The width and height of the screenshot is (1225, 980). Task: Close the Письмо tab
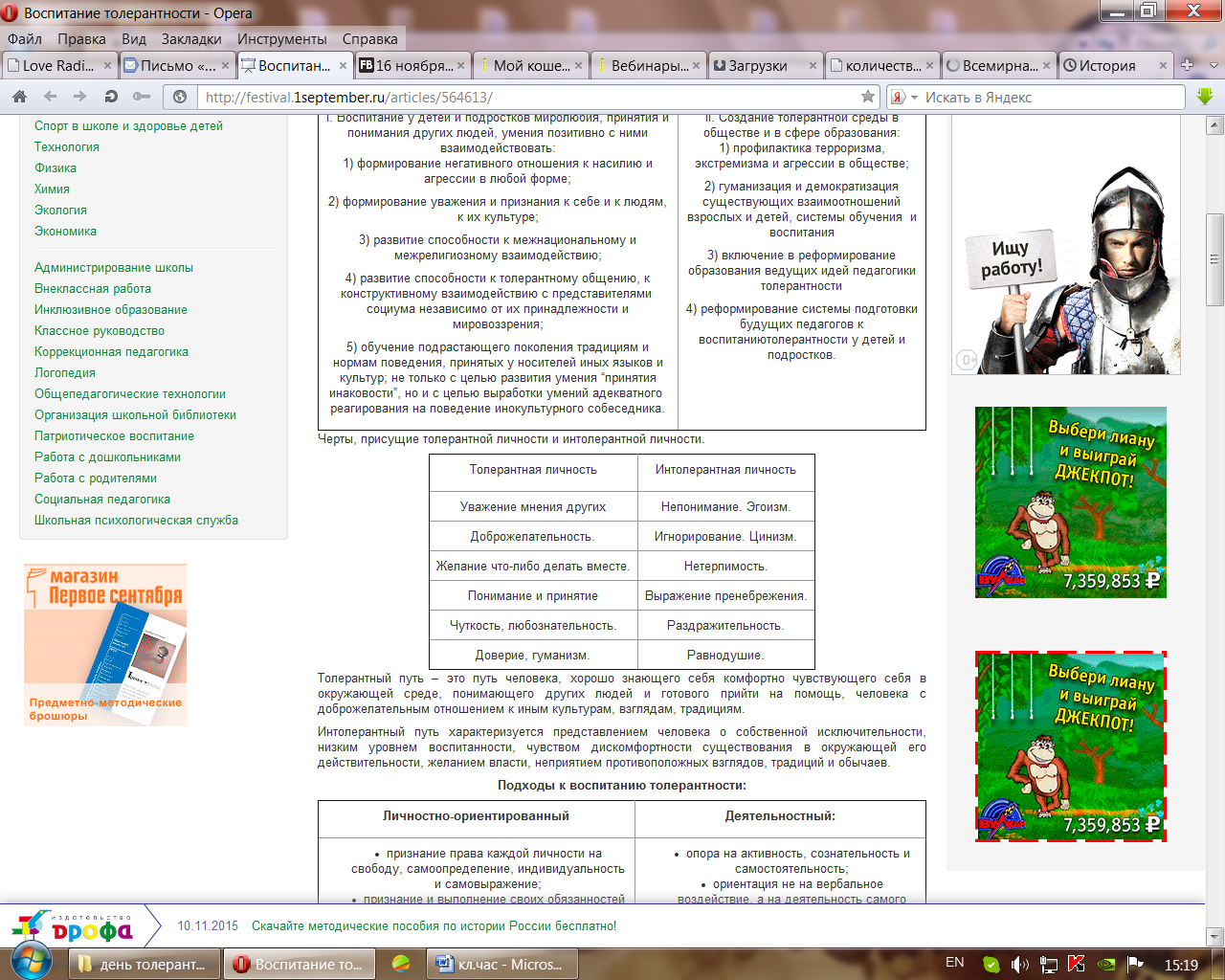pos(225,65)
